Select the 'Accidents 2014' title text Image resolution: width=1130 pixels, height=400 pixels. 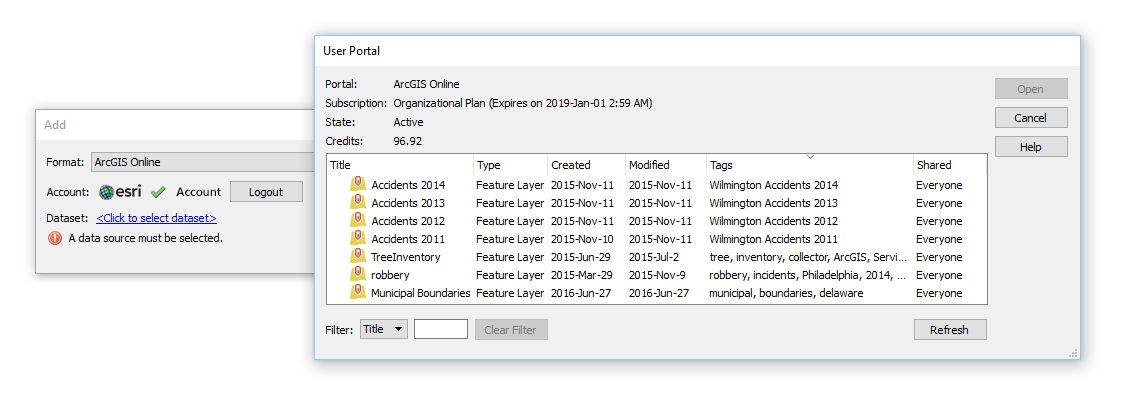click(x=408, y=185)
